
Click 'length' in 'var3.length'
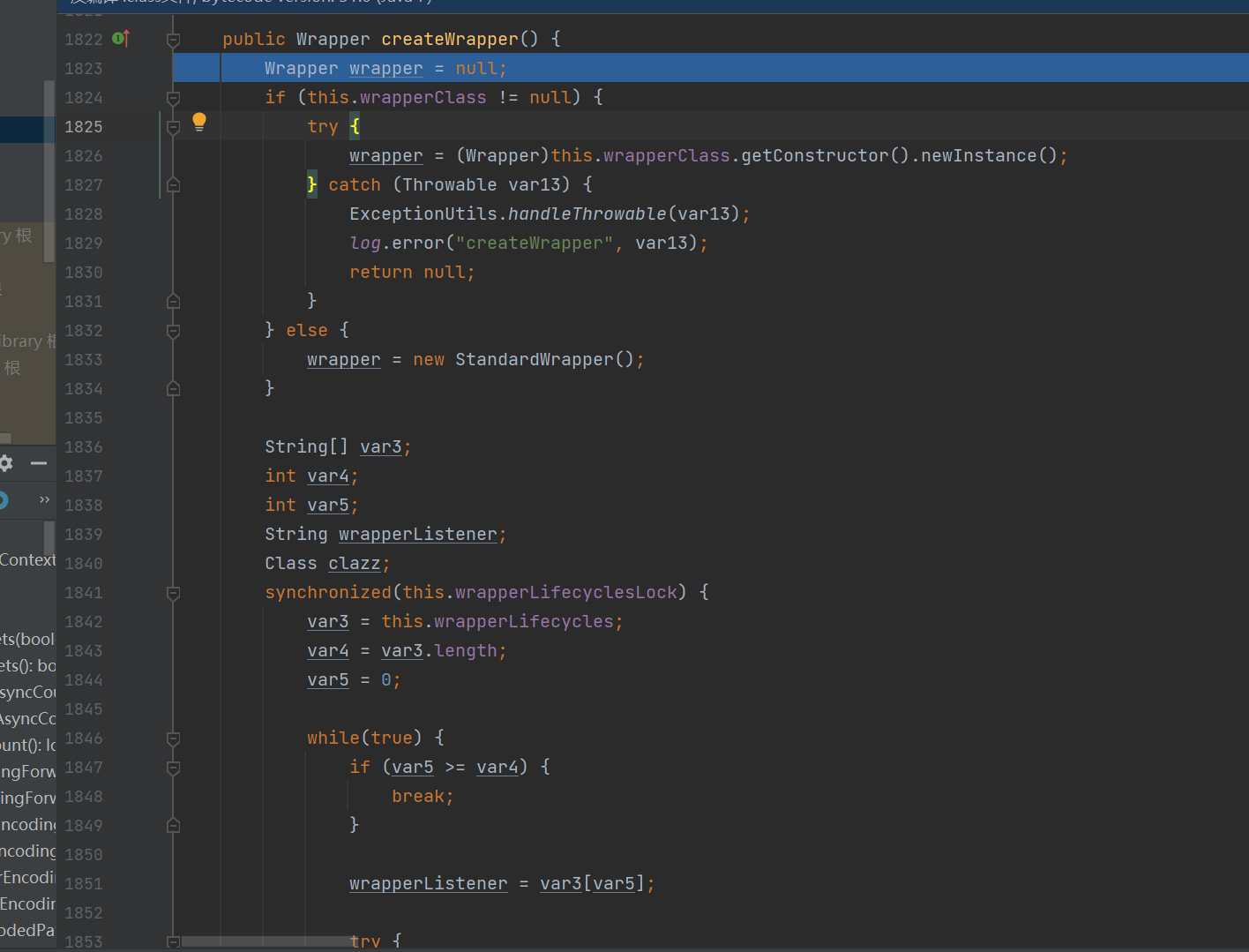point(466,650)
